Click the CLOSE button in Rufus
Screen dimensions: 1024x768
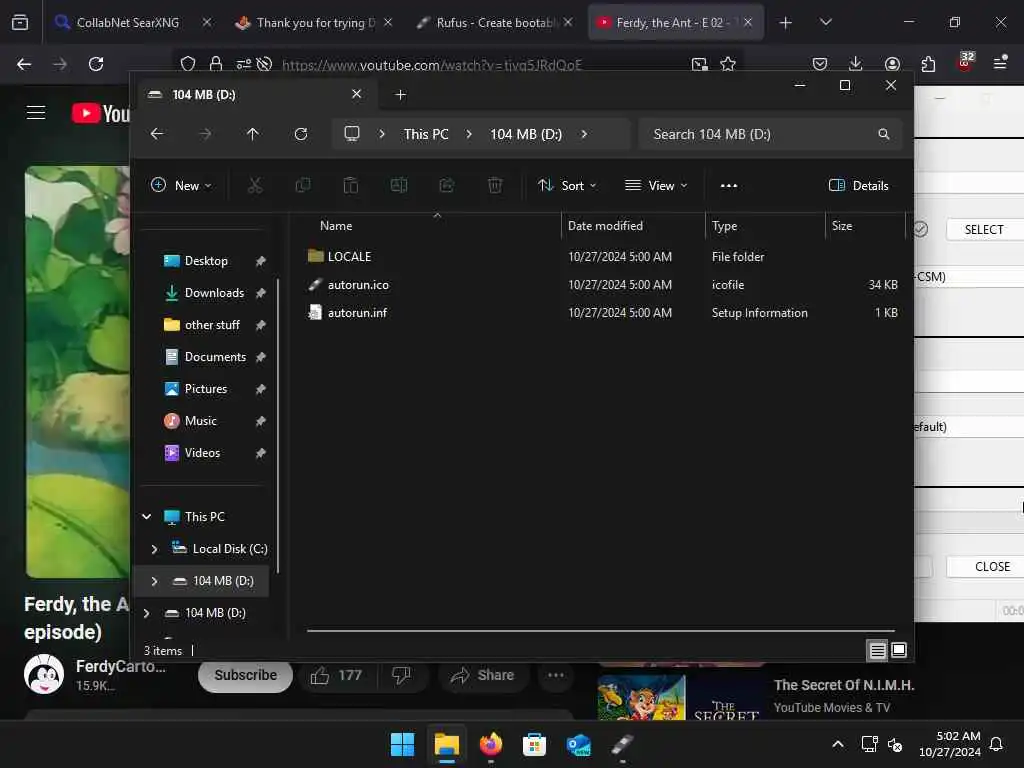[984, 567]
